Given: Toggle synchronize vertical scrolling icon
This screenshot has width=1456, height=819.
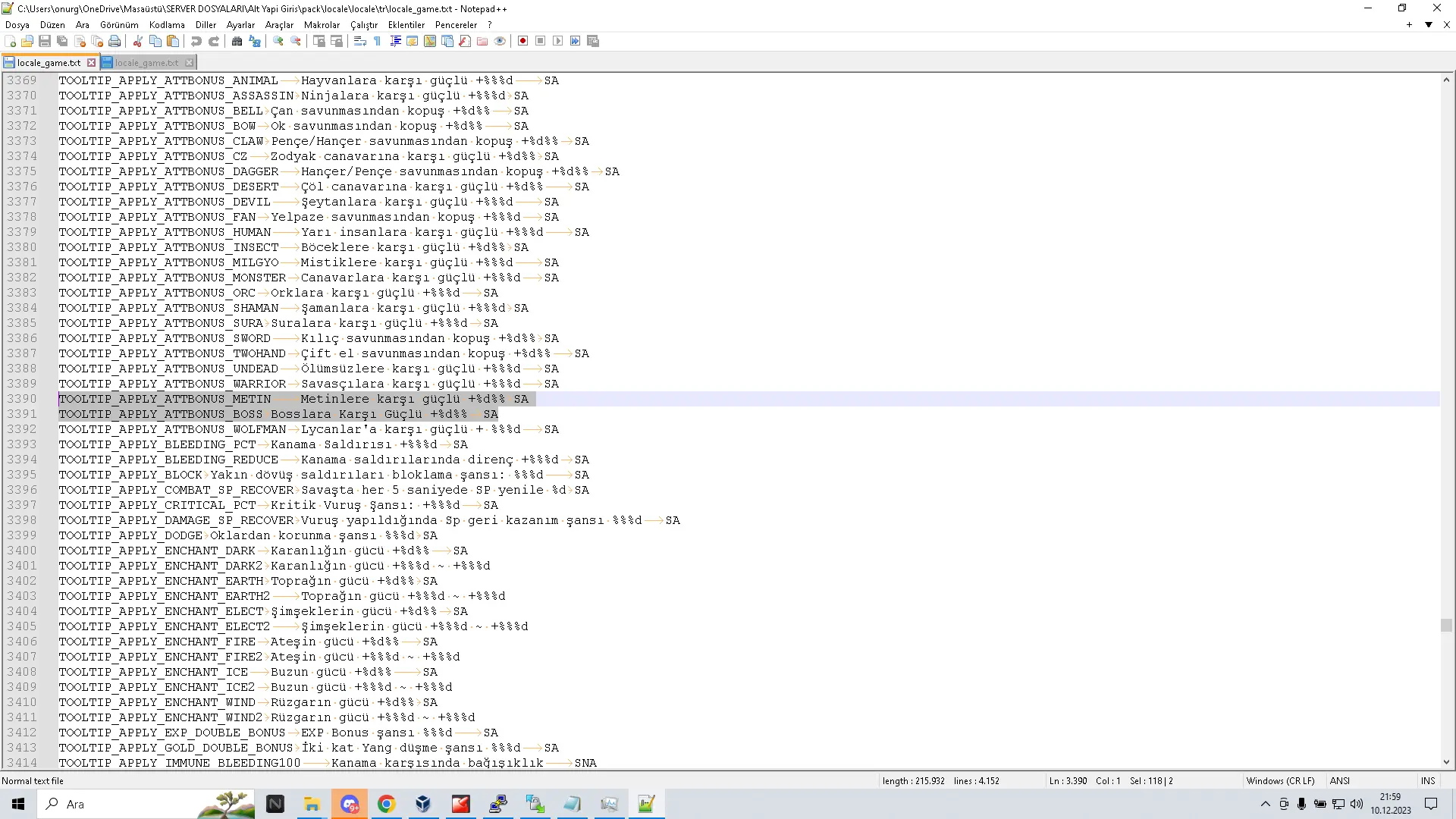Looking at the screenshot, I should 319,41.
